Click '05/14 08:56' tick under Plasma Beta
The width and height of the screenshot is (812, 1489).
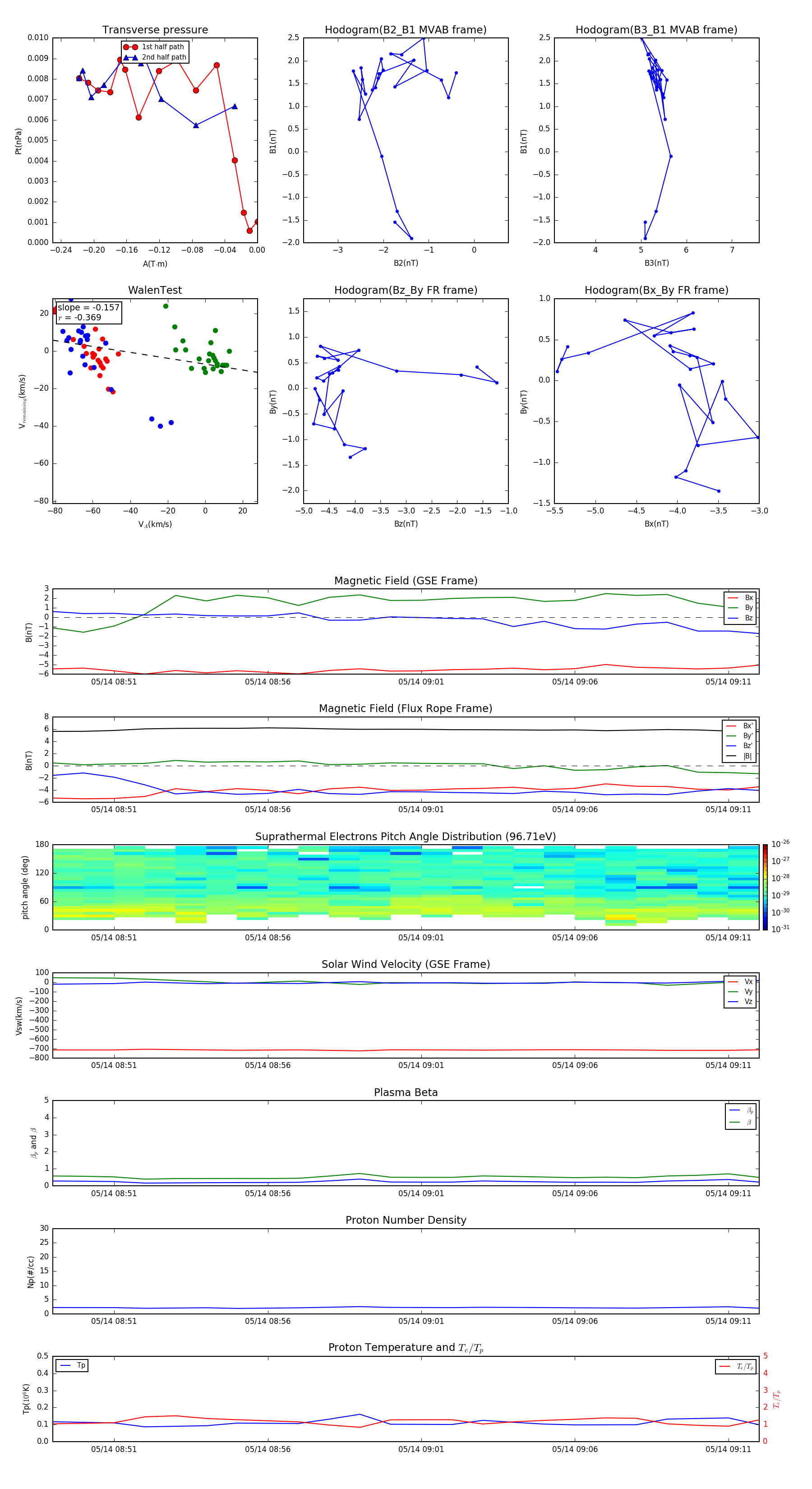pos(268,1193)
